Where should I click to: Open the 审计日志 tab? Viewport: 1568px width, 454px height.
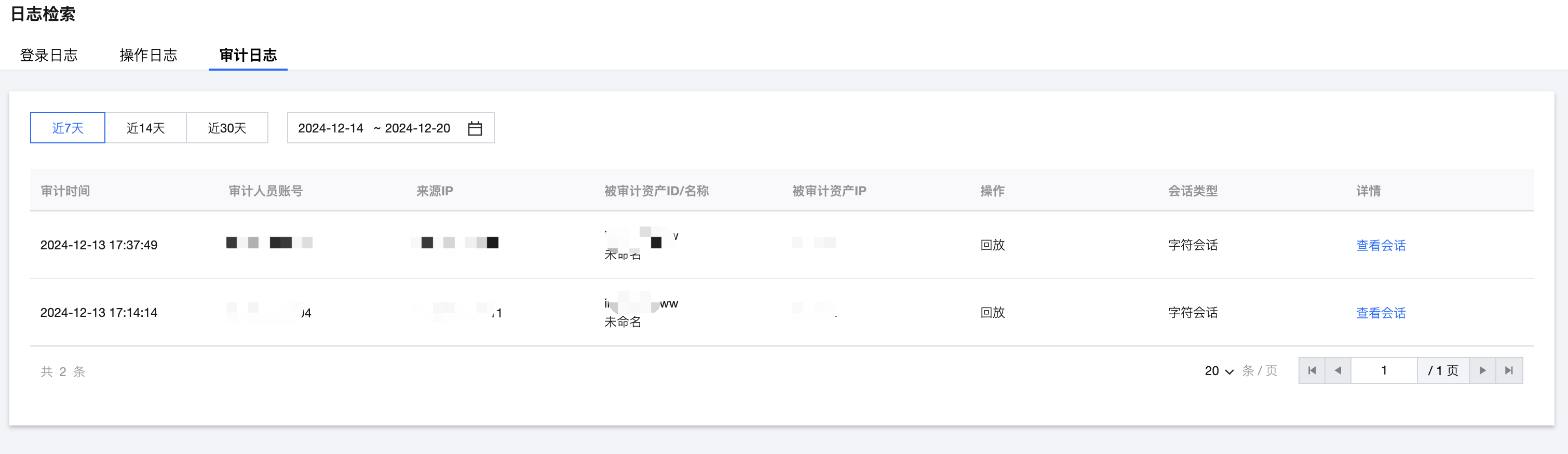248,56
